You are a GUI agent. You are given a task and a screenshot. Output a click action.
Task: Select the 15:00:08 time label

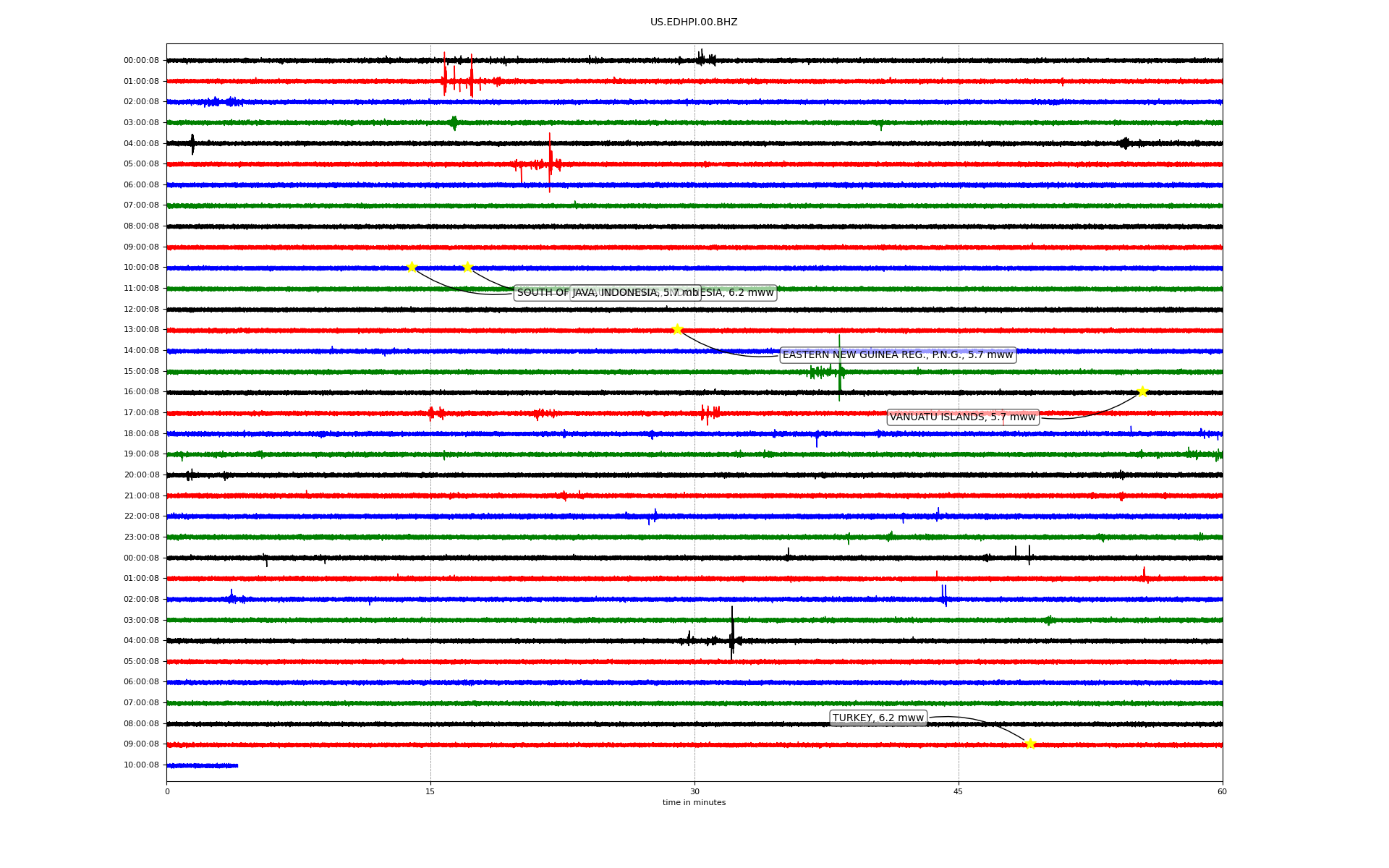pos(141,372)
